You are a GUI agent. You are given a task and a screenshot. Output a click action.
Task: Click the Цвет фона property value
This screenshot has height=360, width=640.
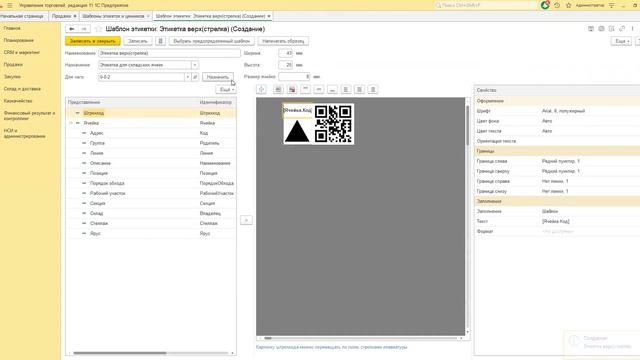547,121
